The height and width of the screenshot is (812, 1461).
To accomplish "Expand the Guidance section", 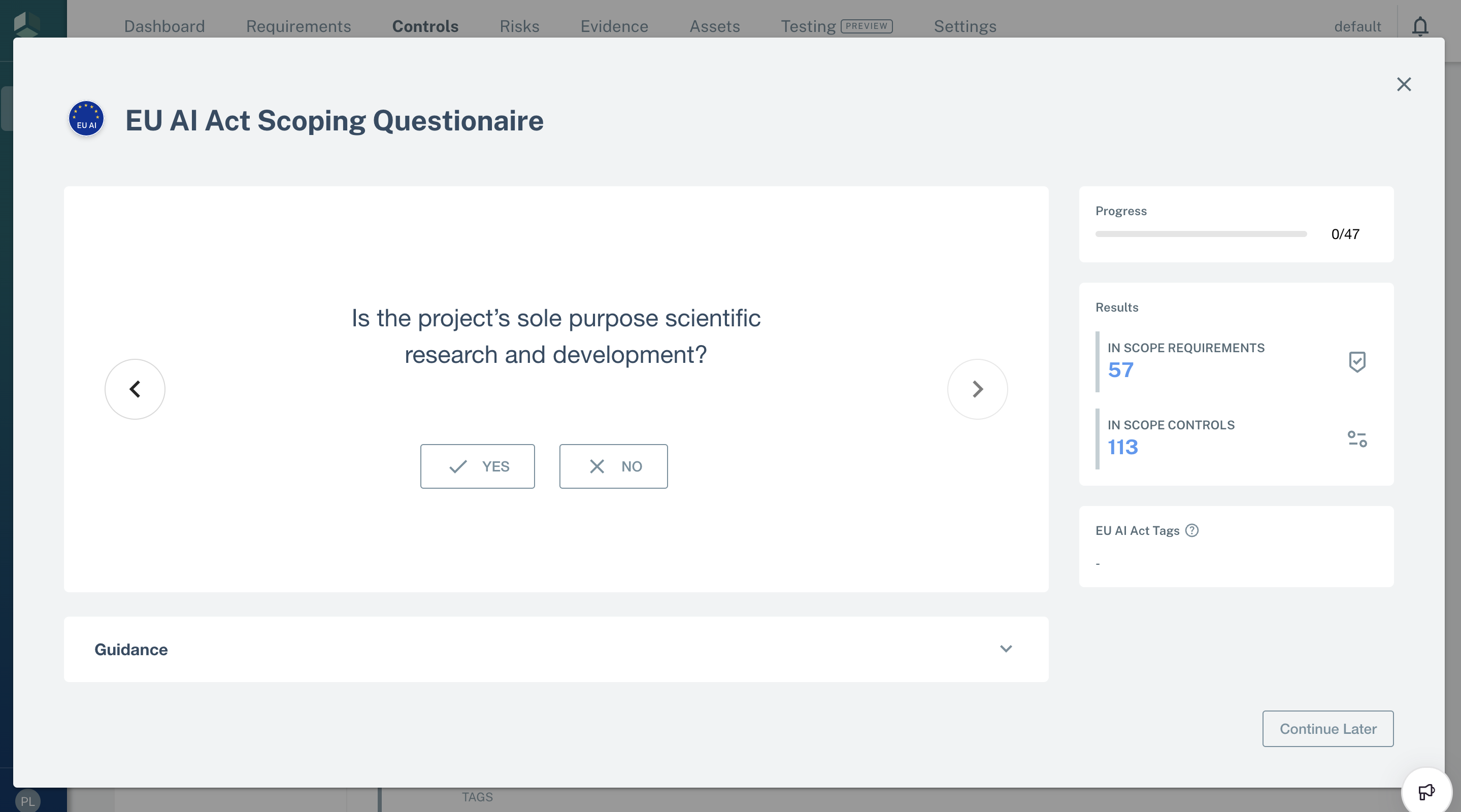I will pos(1005,648).
